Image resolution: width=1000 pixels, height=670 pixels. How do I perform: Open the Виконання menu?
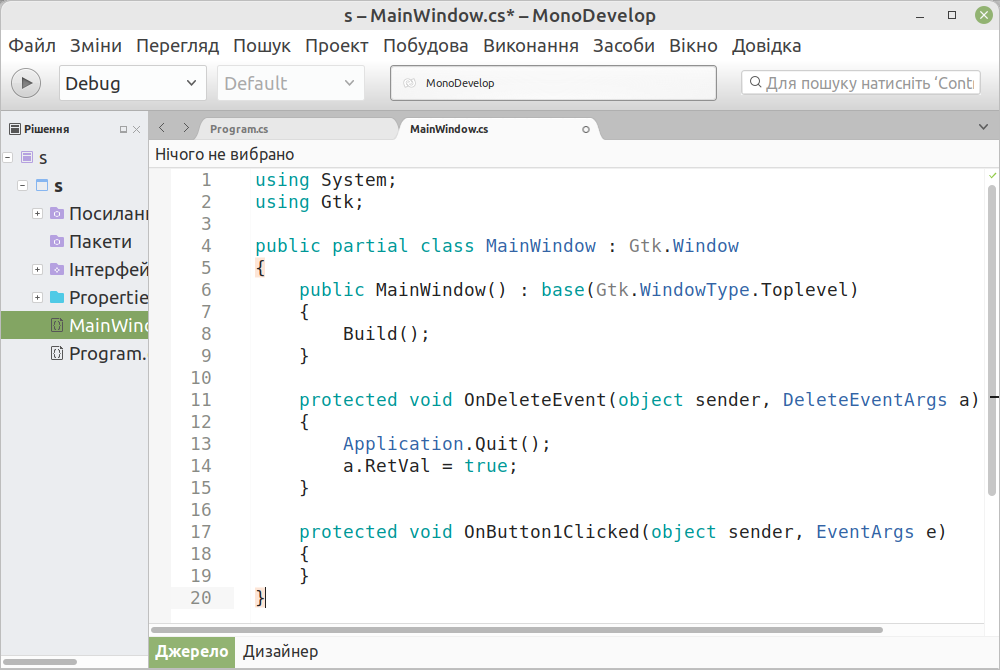tap(531, 46)
